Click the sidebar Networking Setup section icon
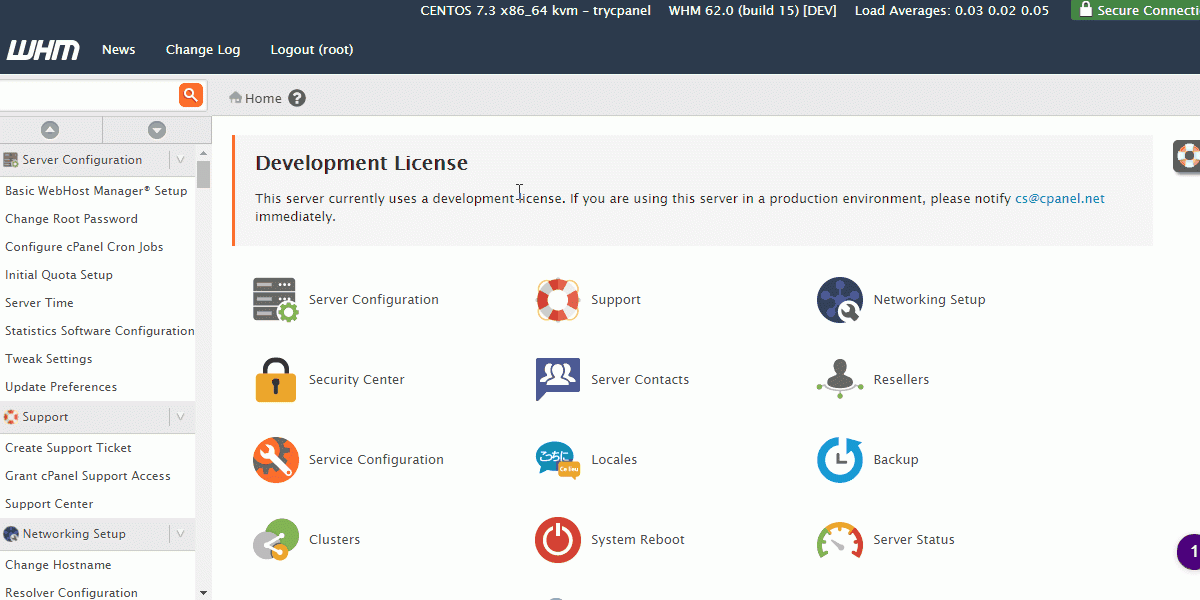1200x600 pixels. (x=11, y=534)
